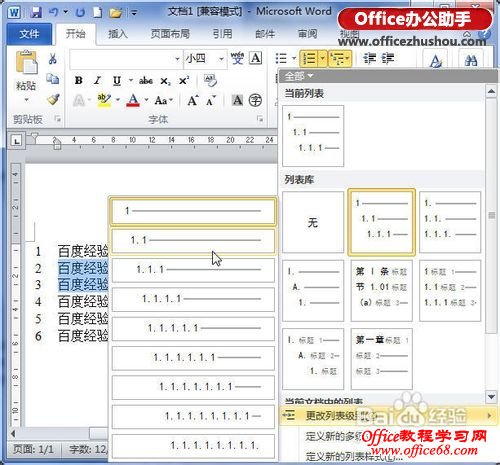Toggle subscript formatting
Image resolution: width=500 pixels, height=465 pixels.
pos(165,81)
